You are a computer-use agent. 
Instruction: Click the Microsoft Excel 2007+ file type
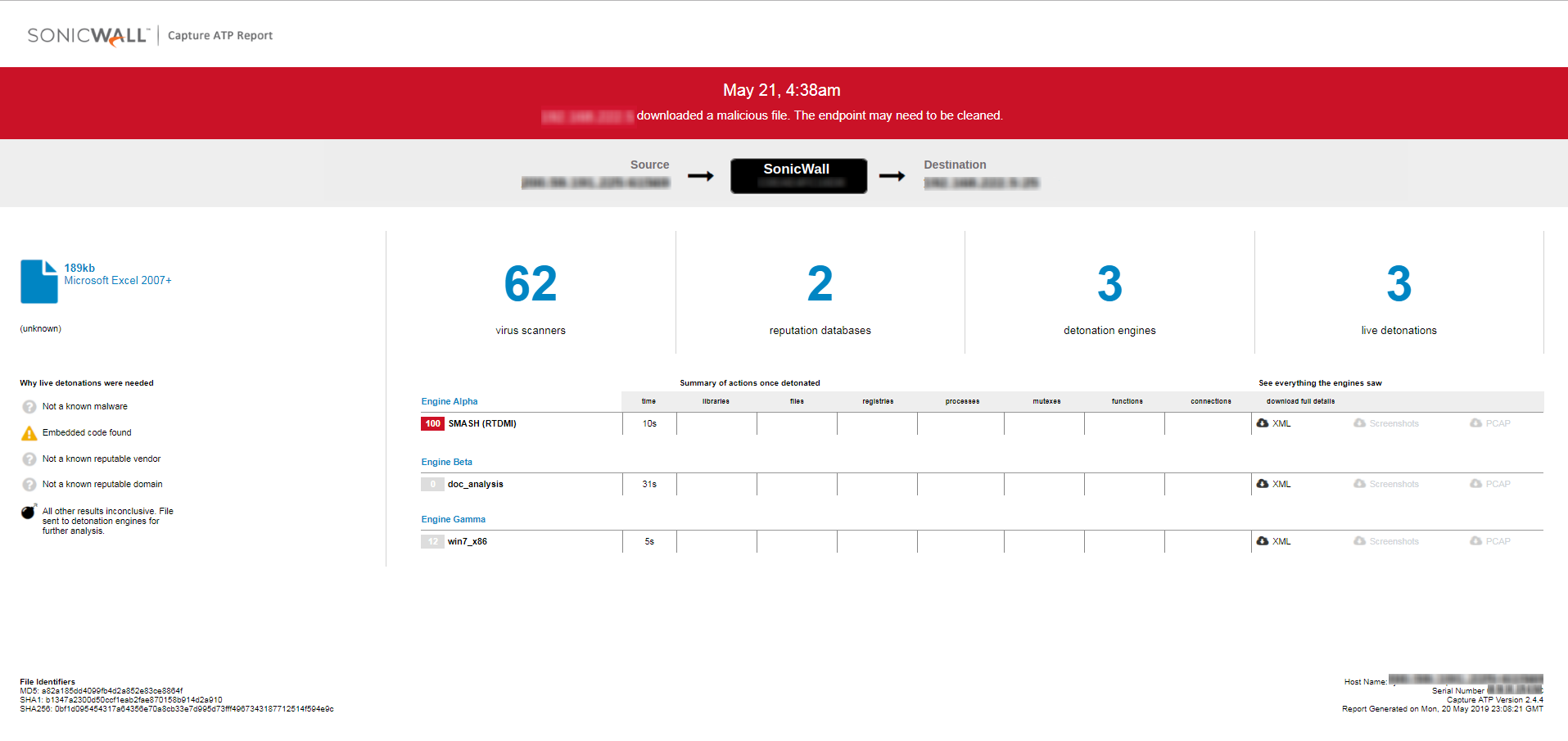(118, 281)
